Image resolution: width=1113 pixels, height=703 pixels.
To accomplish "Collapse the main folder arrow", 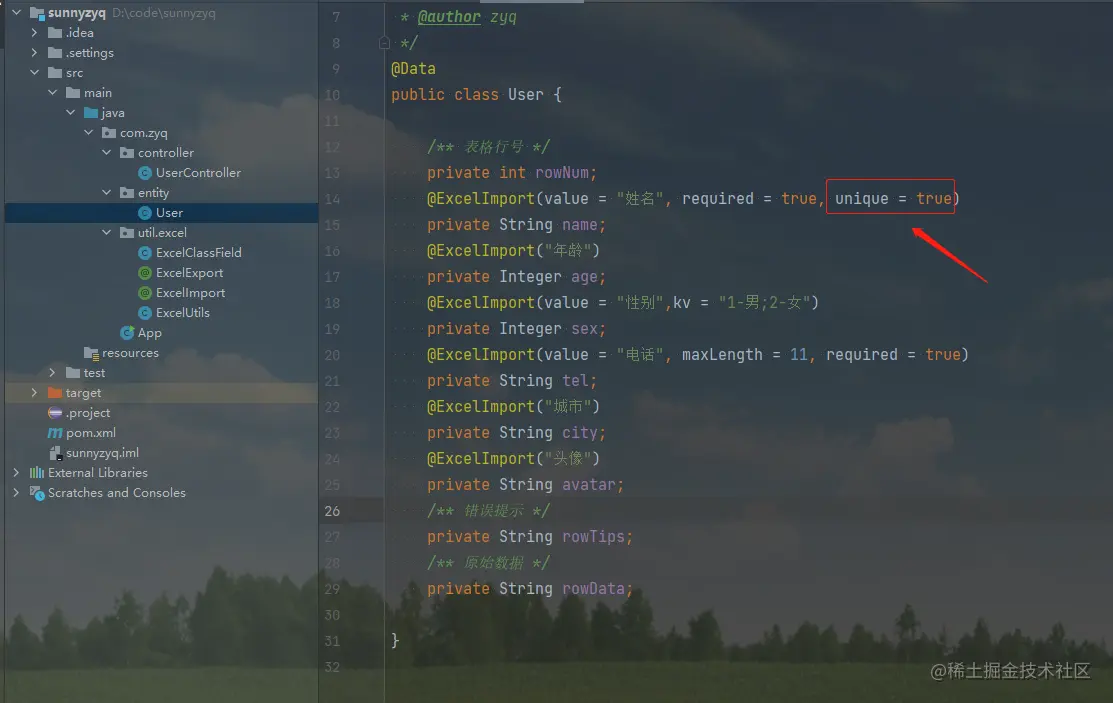I will pos(53,92).
